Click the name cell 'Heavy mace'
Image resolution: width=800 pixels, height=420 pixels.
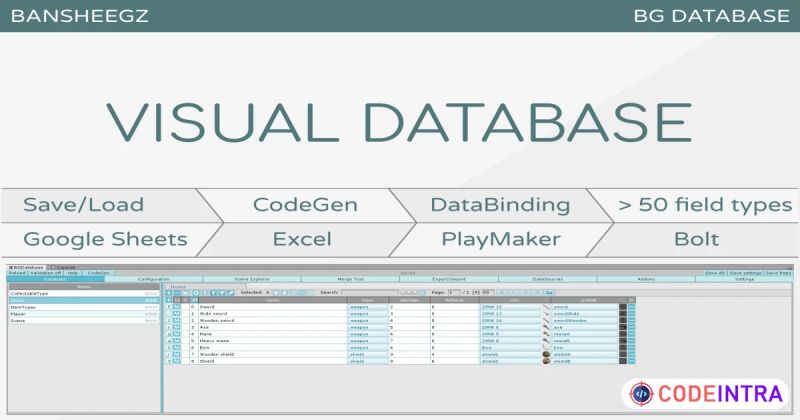point(273,340)
